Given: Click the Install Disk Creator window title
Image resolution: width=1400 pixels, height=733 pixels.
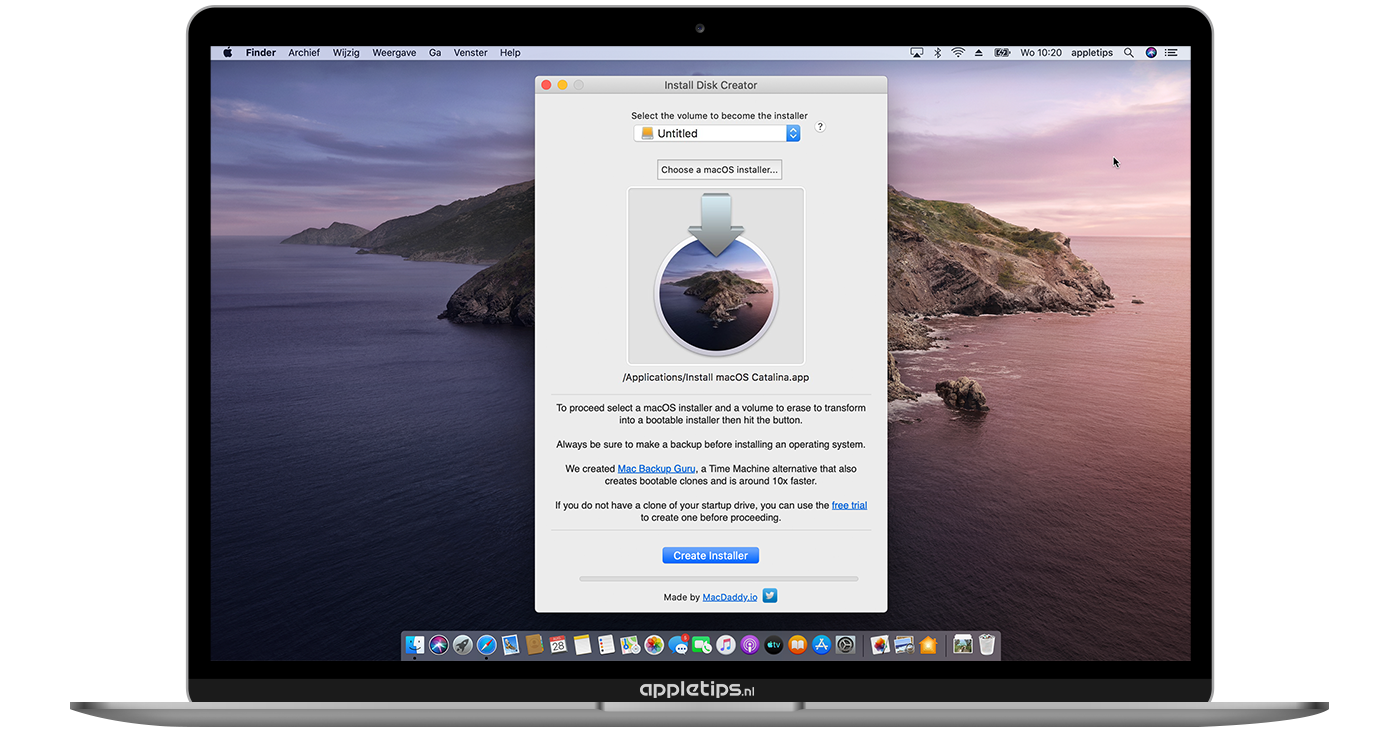Looking at the screenshot, I should coord(711,86).
